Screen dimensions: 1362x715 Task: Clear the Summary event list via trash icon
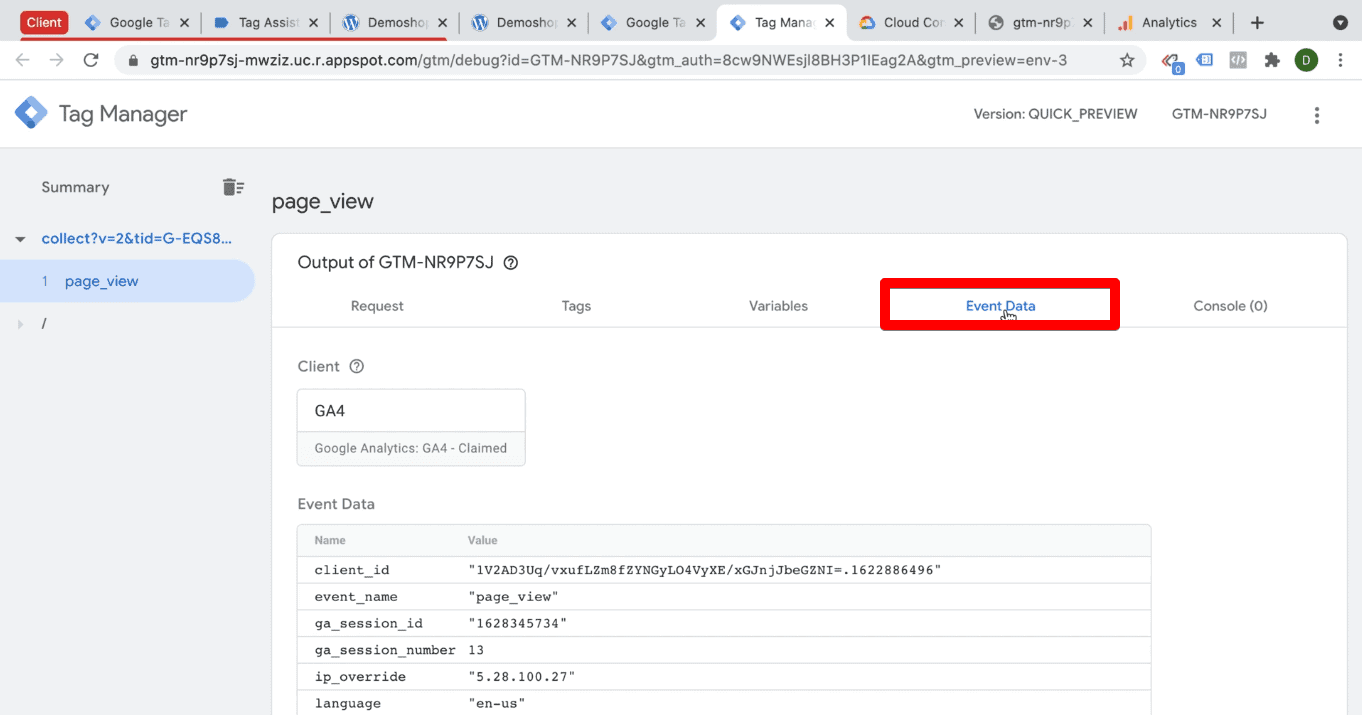pyautogui.click(x=233, y=186)
